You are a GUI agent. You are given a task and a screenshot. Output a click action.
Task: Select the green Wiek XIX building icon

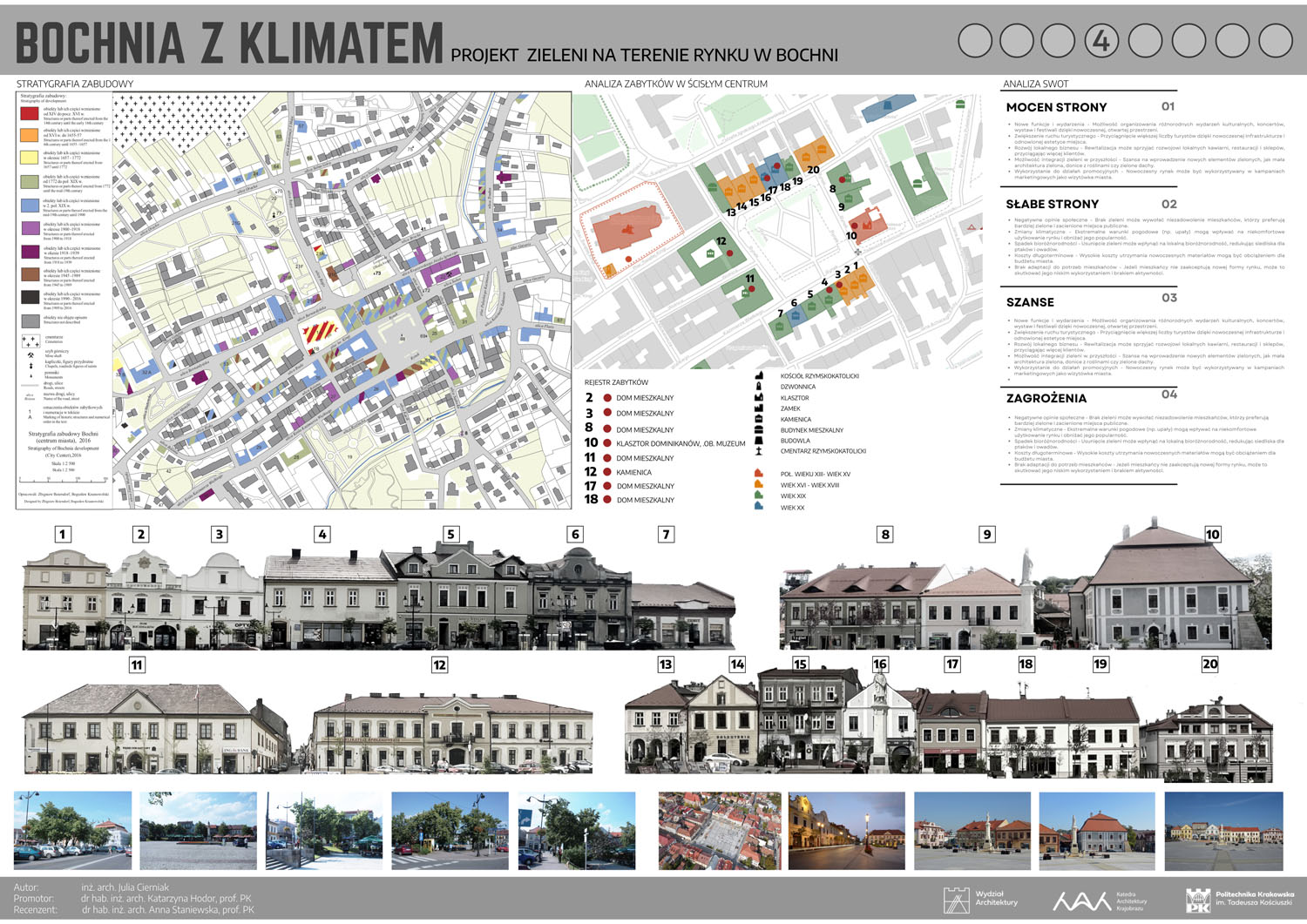(x=759, y=496)
